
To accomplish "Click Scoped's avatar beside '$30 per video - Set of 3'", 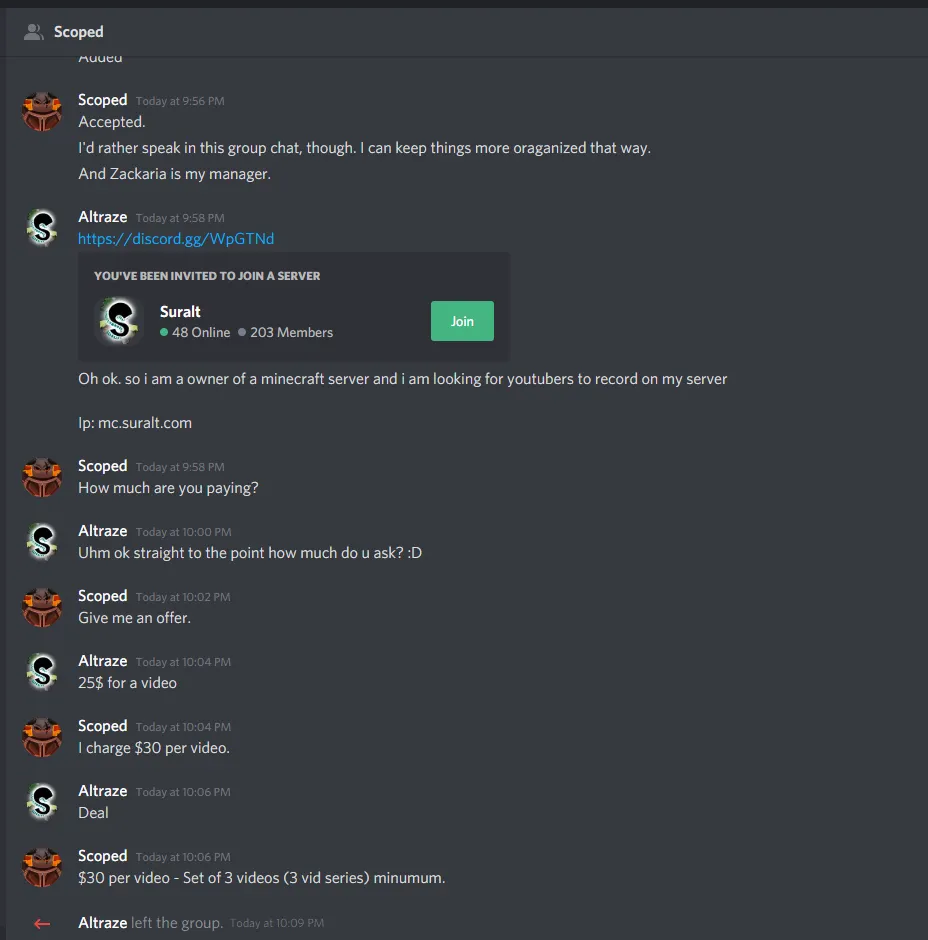I will point(43,867).
